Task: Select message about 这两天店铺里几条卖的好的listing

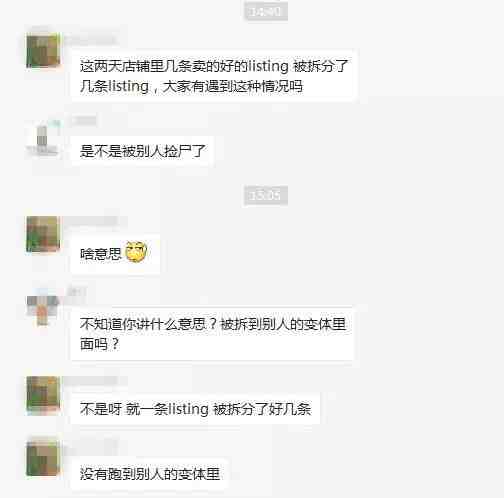Action: 214,76
